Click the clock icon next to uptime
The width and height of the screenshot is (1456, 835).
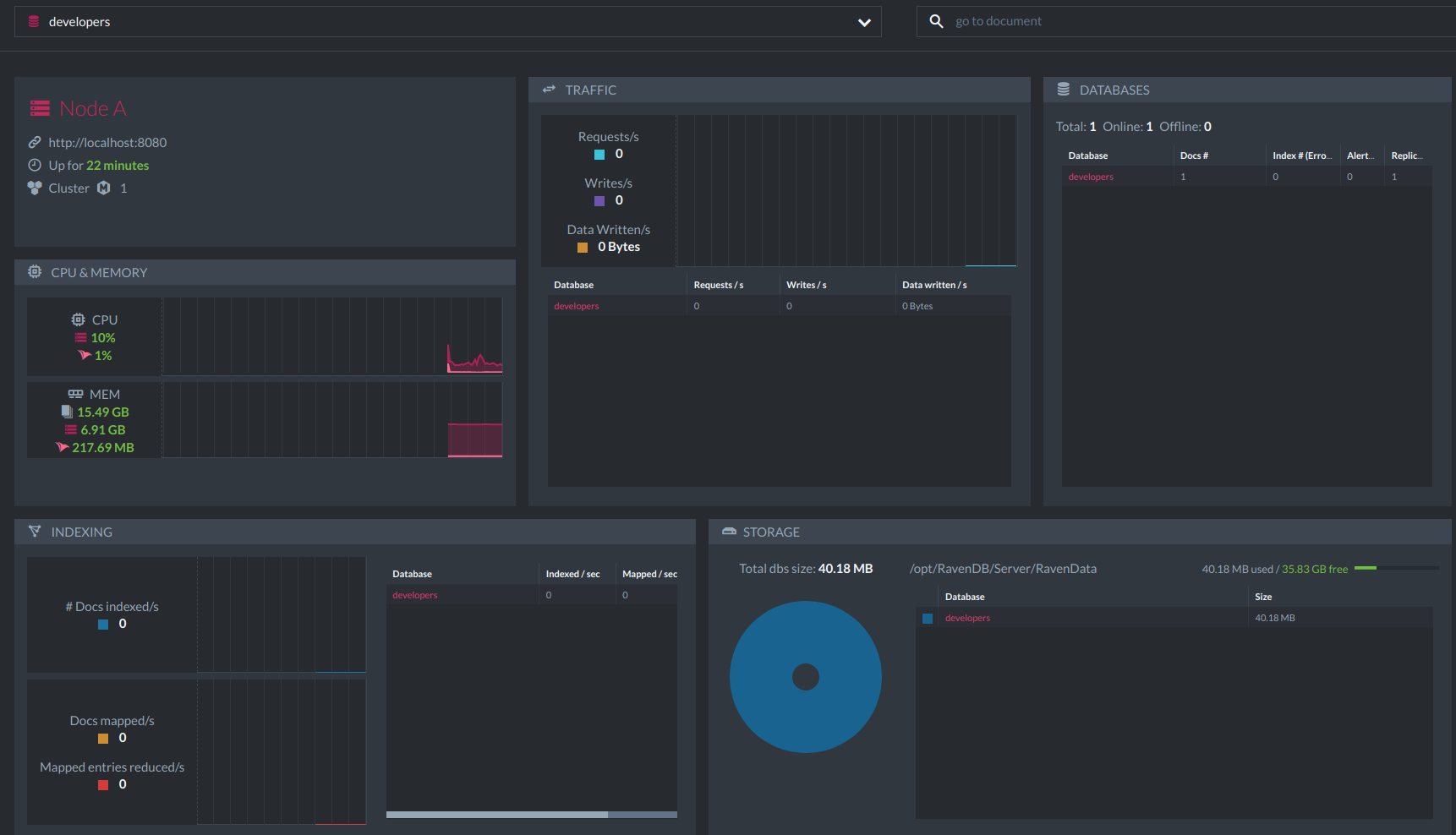[35, 166]
